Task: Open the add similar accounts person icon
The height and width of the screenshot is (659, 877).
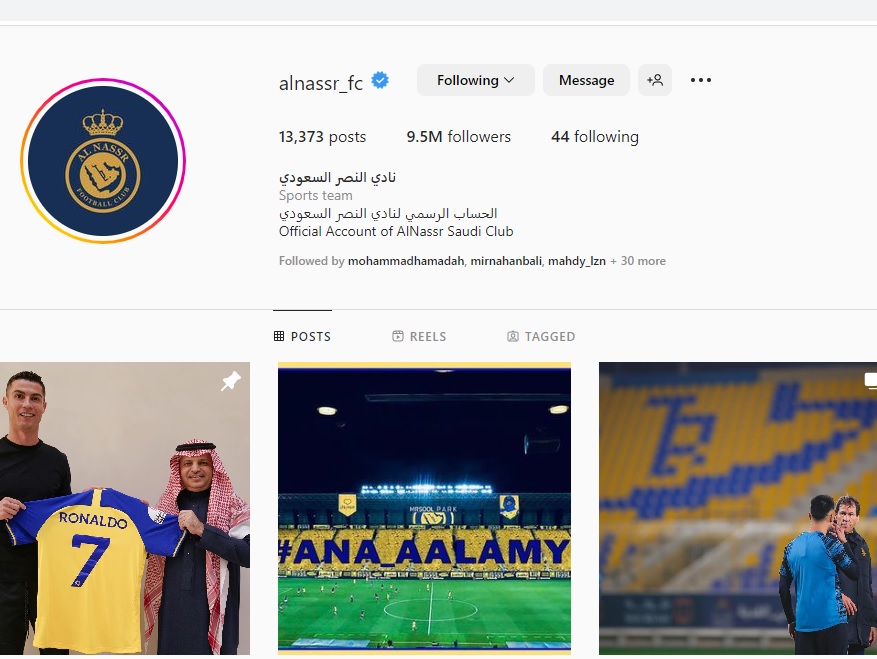Action: coord(654,80)
